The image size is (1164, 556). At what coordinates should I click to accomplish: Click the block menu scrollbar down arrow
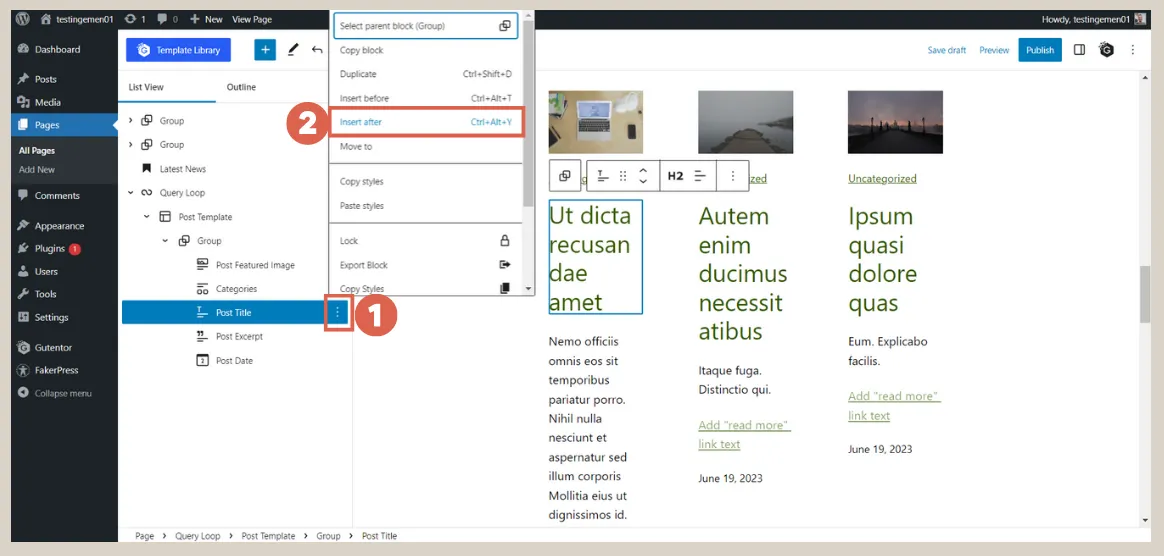click(x=529, y=289)
